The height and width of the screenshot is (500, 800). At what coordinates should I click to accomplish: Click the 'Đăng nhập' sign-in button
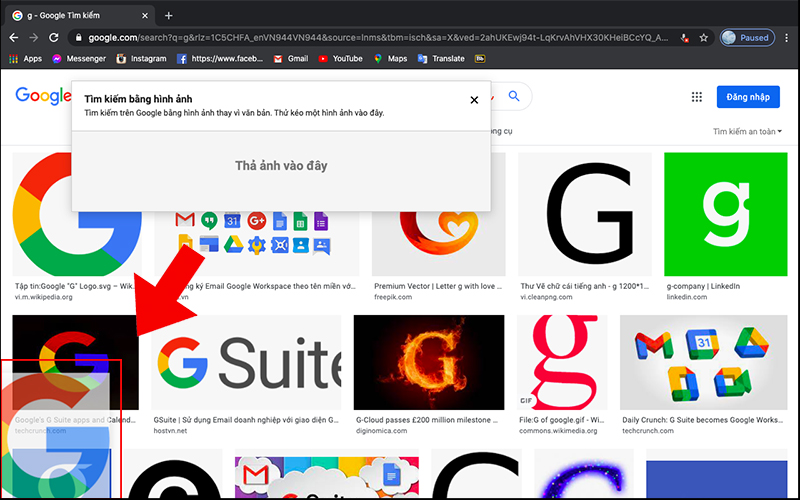[748, 97]
